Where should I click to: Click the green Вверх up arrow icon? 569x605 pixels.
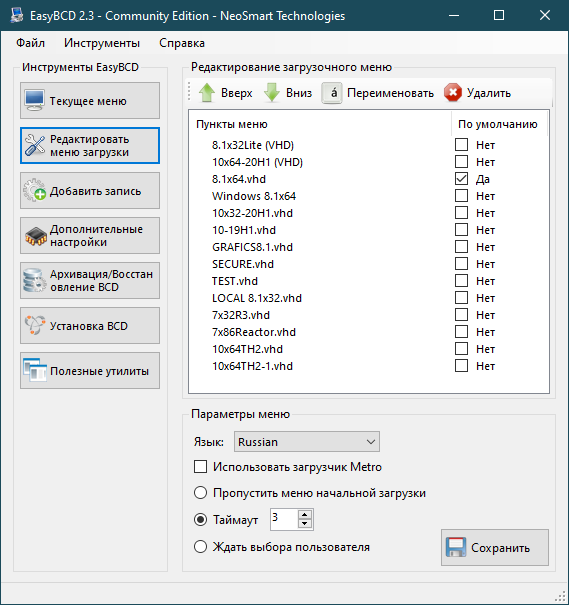[x=207, y=93]
